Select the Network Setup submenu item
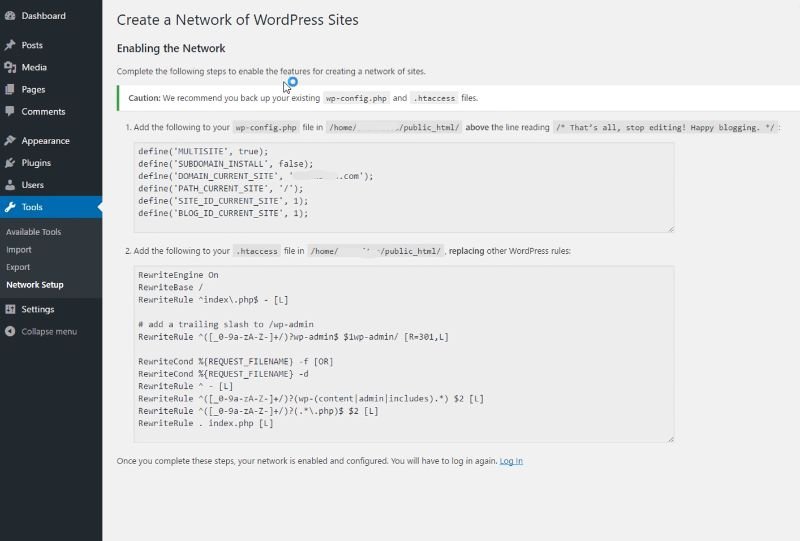This screenshot has height=541, width=800. click(35, 285)
